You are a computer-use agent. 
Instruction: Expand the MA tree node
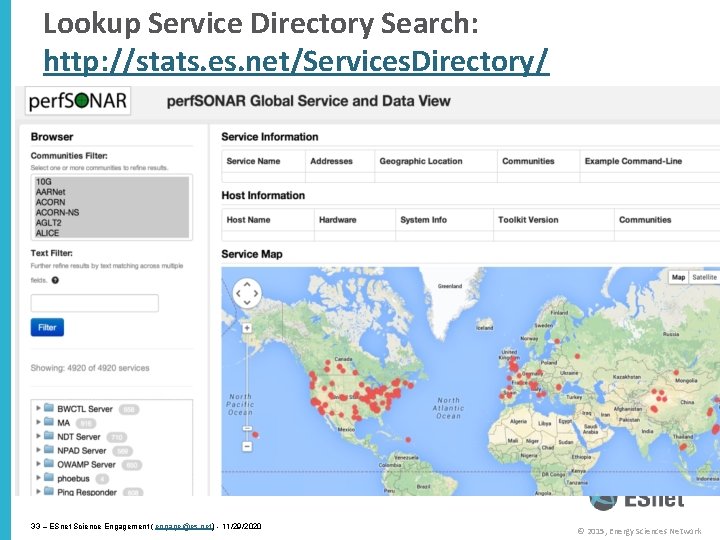(x=38, y=422)
